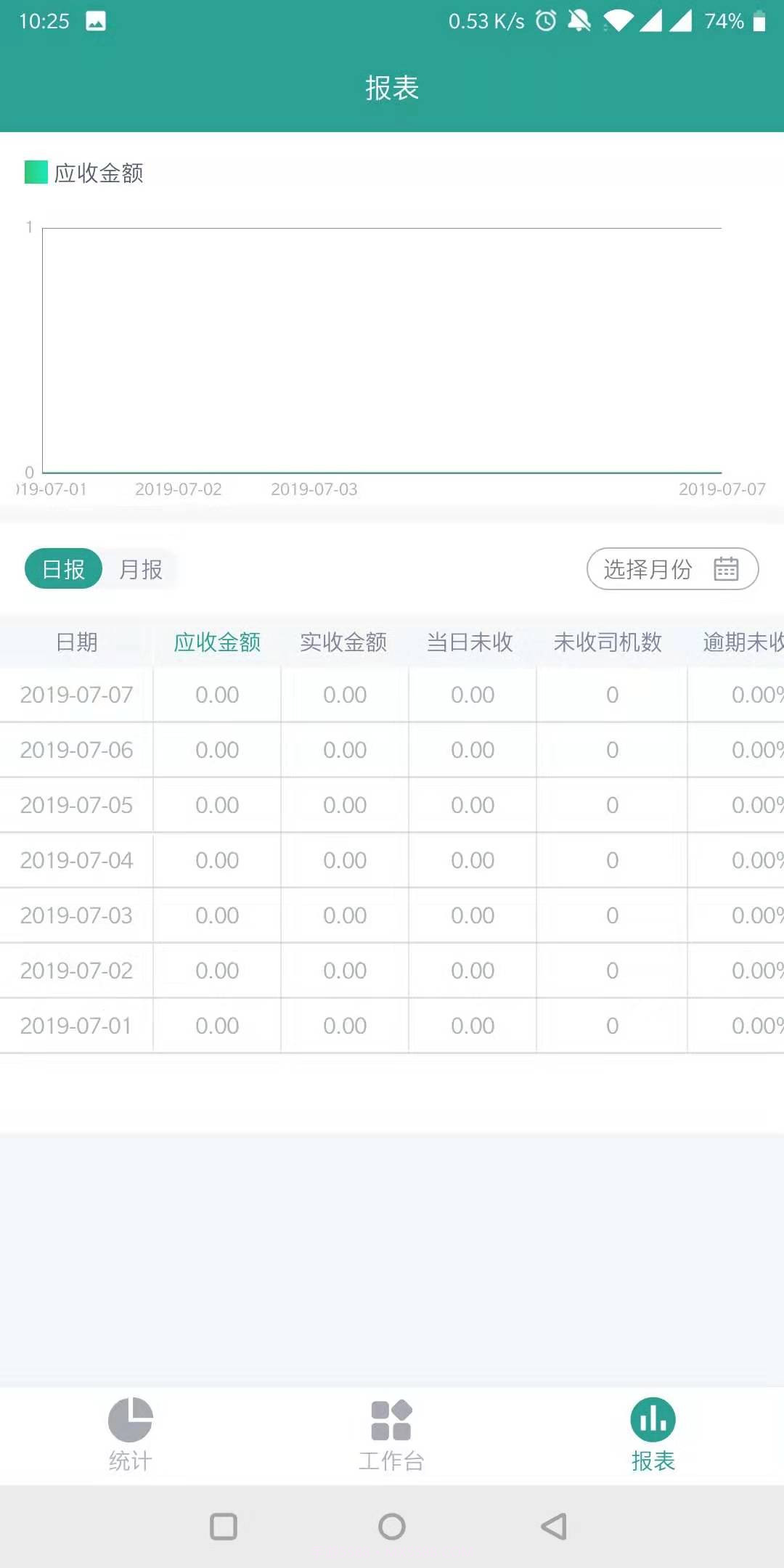The image size is (784, 1568).
Task: Tap 应收金额 value for 2019-07-07
Action: click(217, 695)
